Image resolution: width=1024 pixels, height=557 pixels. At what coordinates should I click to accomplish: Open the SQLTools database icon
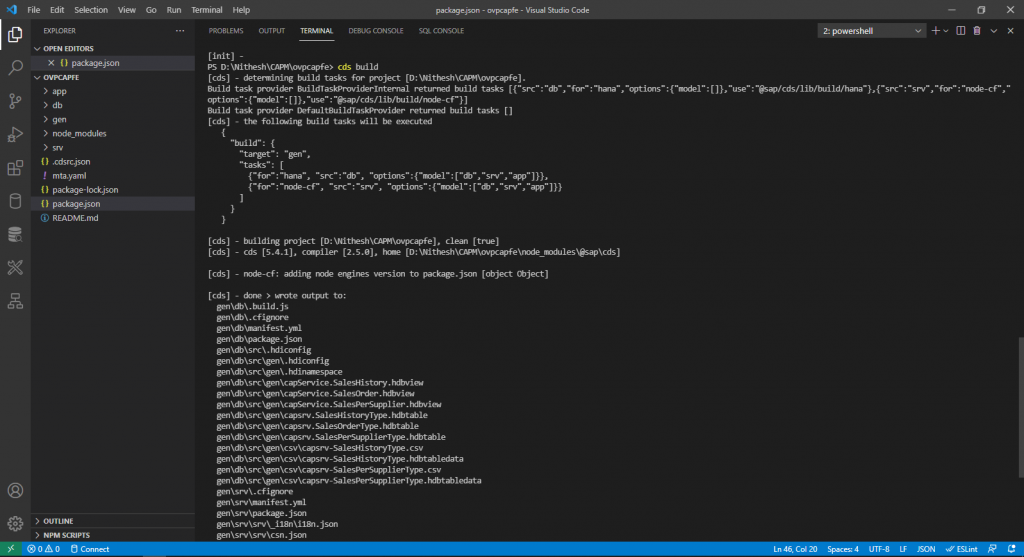[15, 201]
